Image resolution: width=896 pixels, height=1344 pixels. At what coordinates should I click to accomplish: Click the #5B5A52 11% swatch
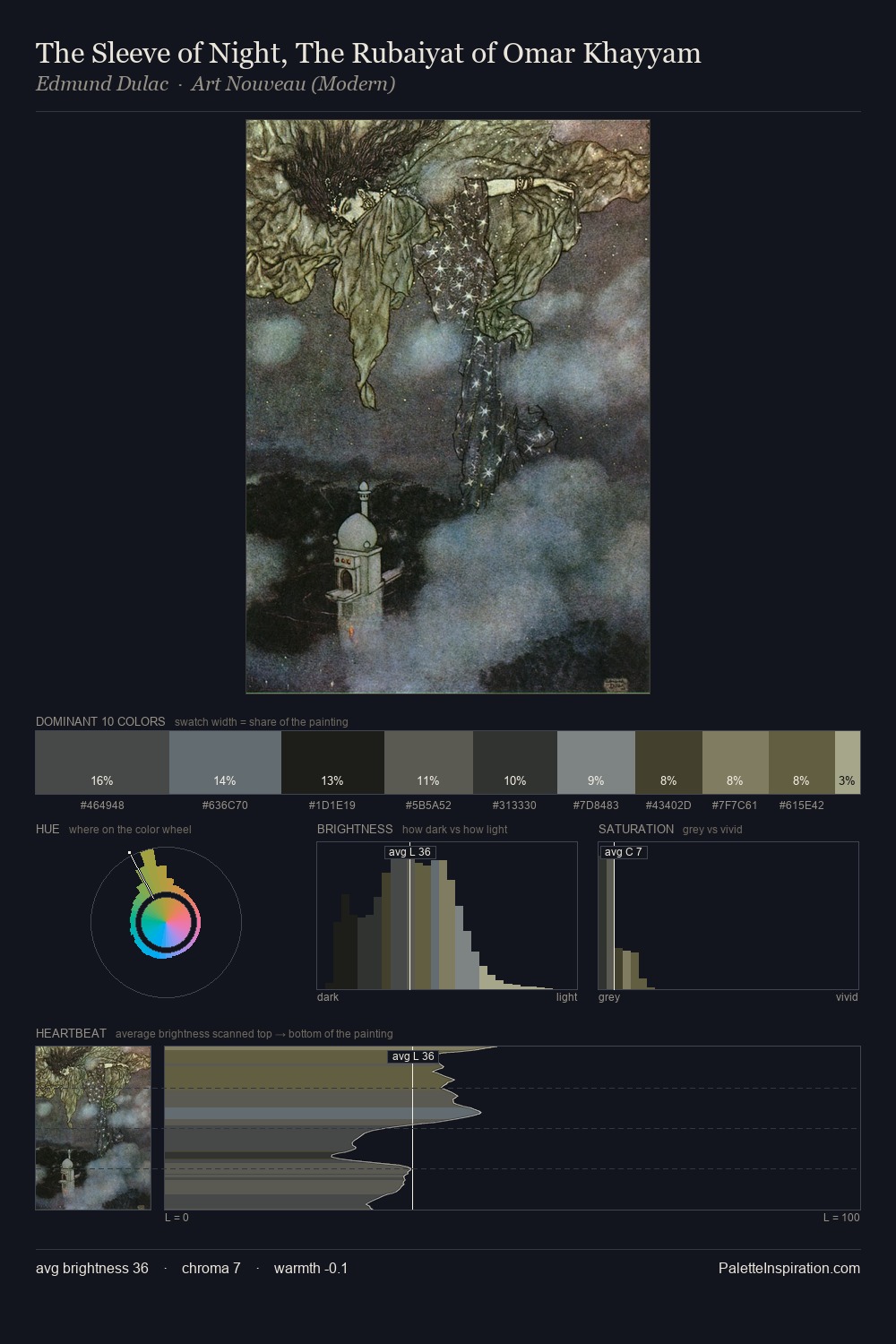click(x=428, y=762)
